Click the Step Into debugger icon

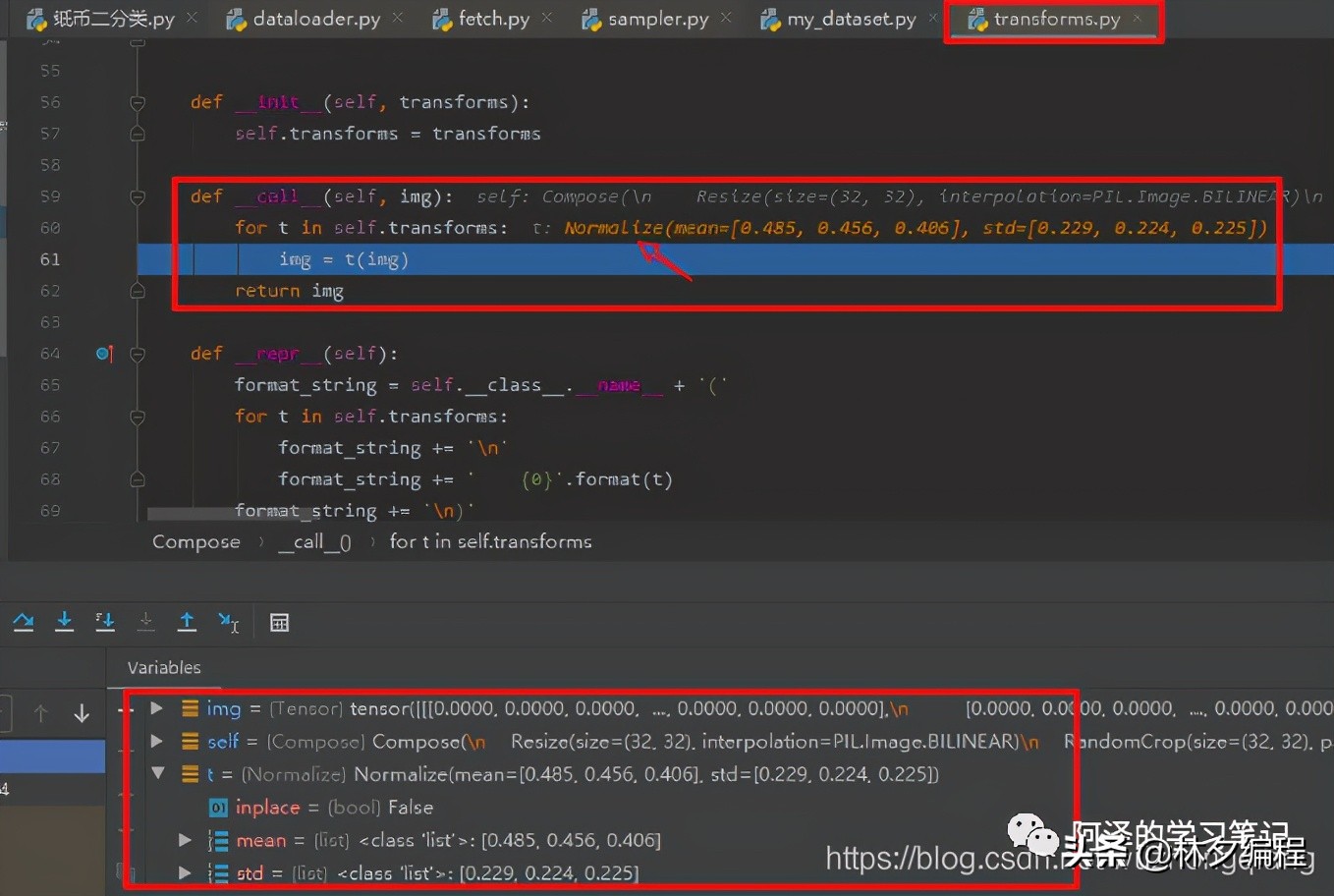click(65, 622)
